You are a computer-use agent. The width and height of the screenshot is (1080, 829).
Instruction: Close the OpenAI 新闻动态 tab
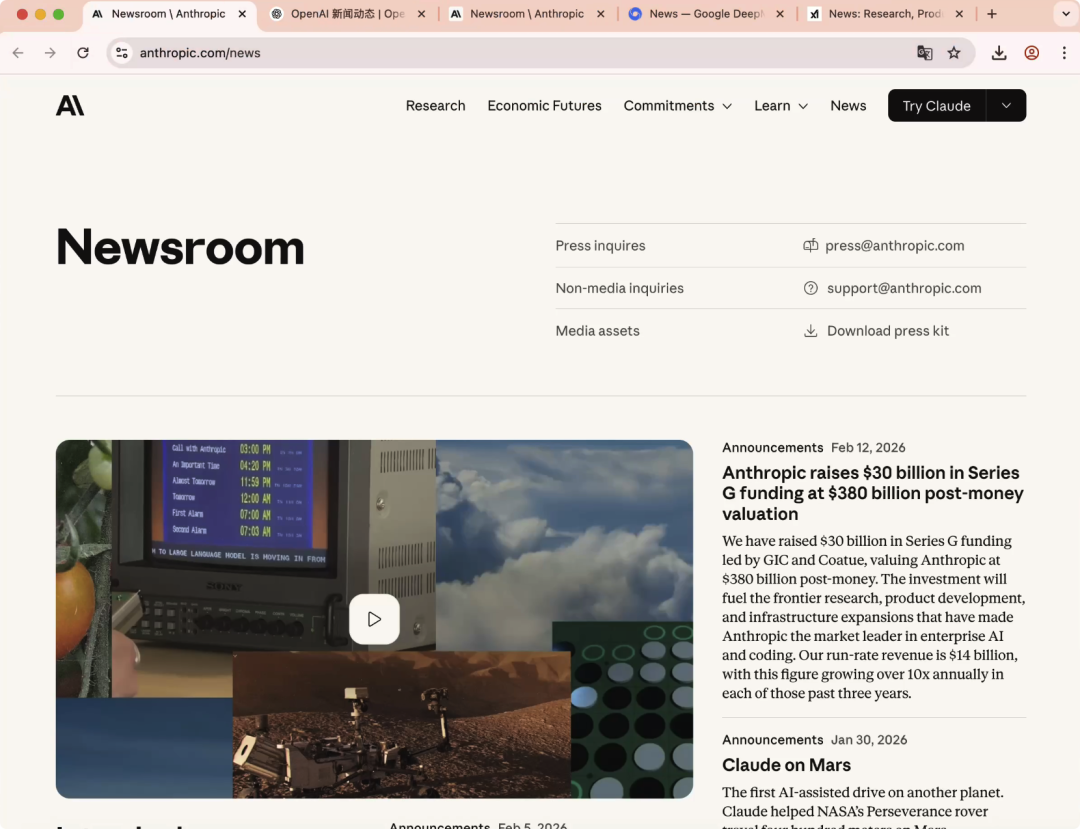[422, 14]
